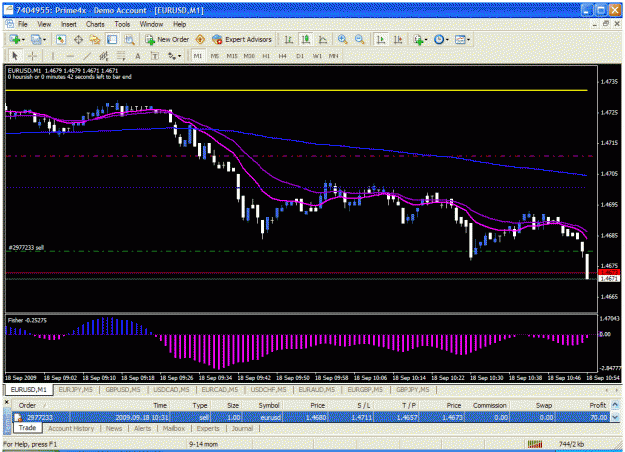Image resolution: width=625 pixels, height=452 pixels.
Task: Switch to the H1 timeframe
Action: click(266, 56)
